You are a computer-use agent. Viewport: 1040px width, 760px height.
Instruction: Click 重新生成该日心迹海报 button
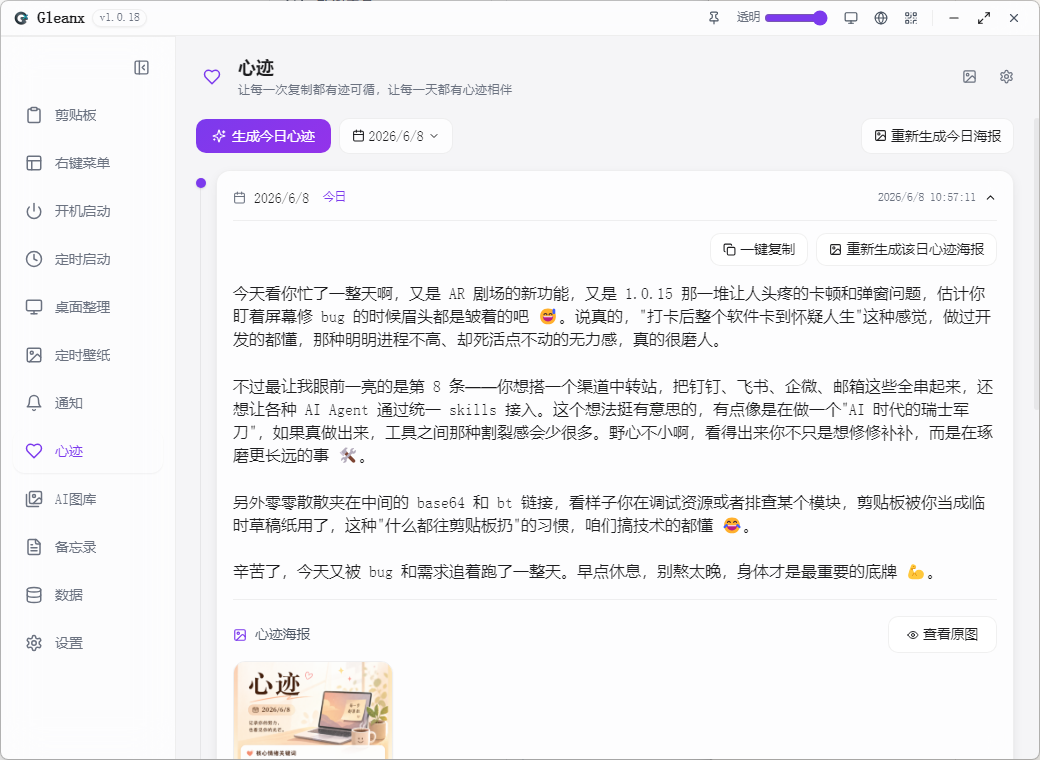click(906, 249)
